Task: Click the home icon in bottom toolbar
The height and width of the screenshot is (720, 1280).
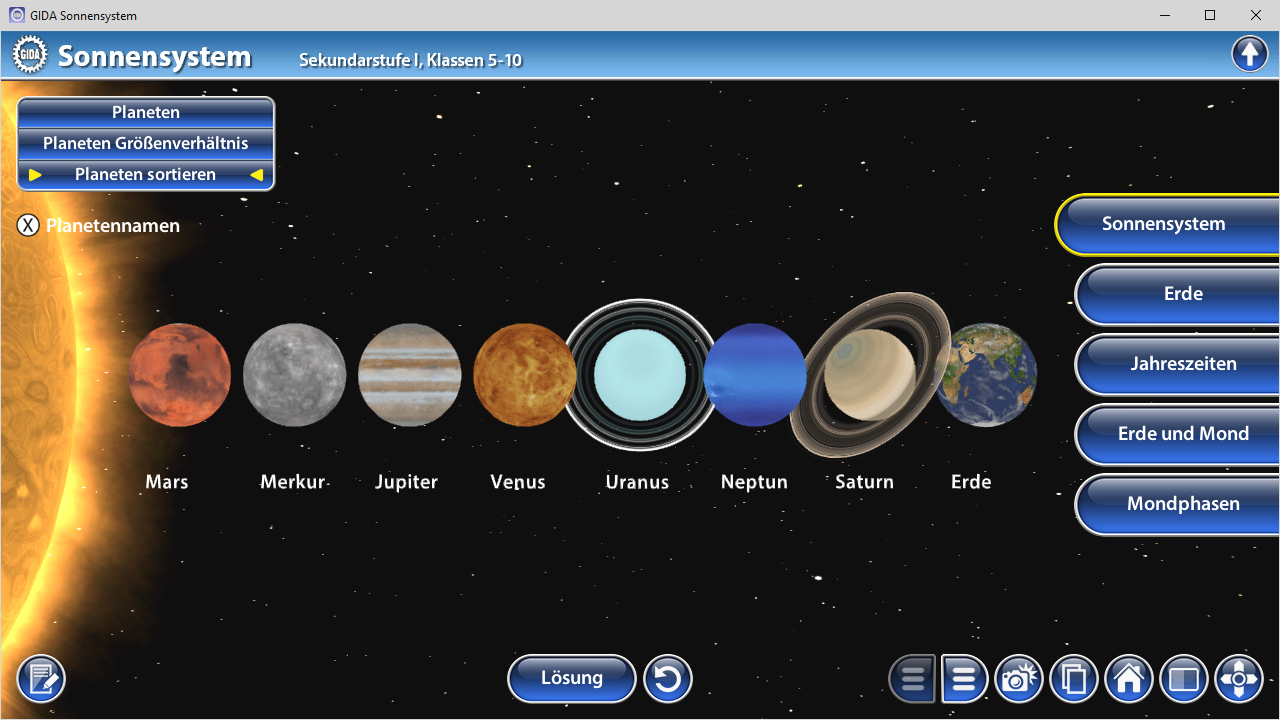Action: point(1129,680)
